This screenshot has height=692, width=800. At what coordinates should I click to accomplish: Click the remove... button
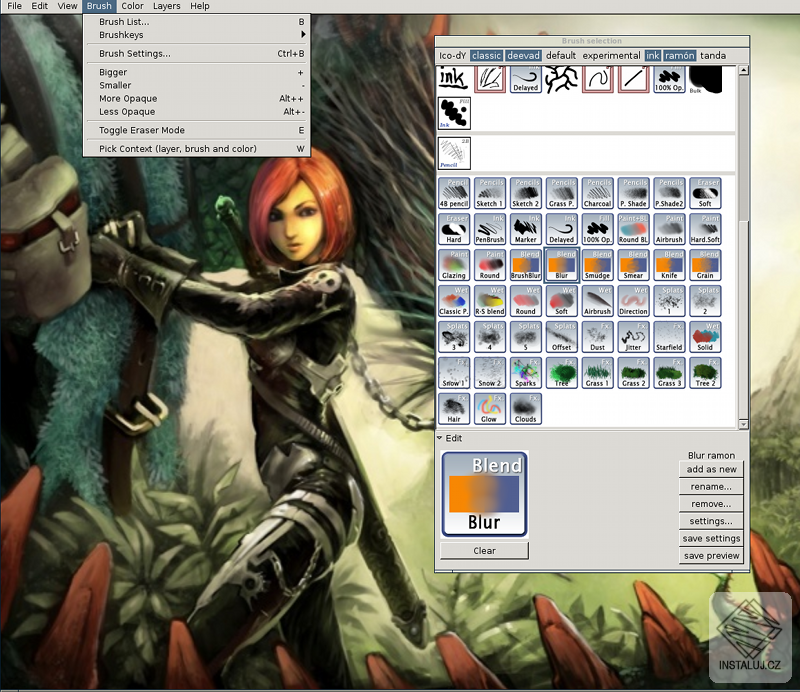pyautogui.click(x=711, y=504)
